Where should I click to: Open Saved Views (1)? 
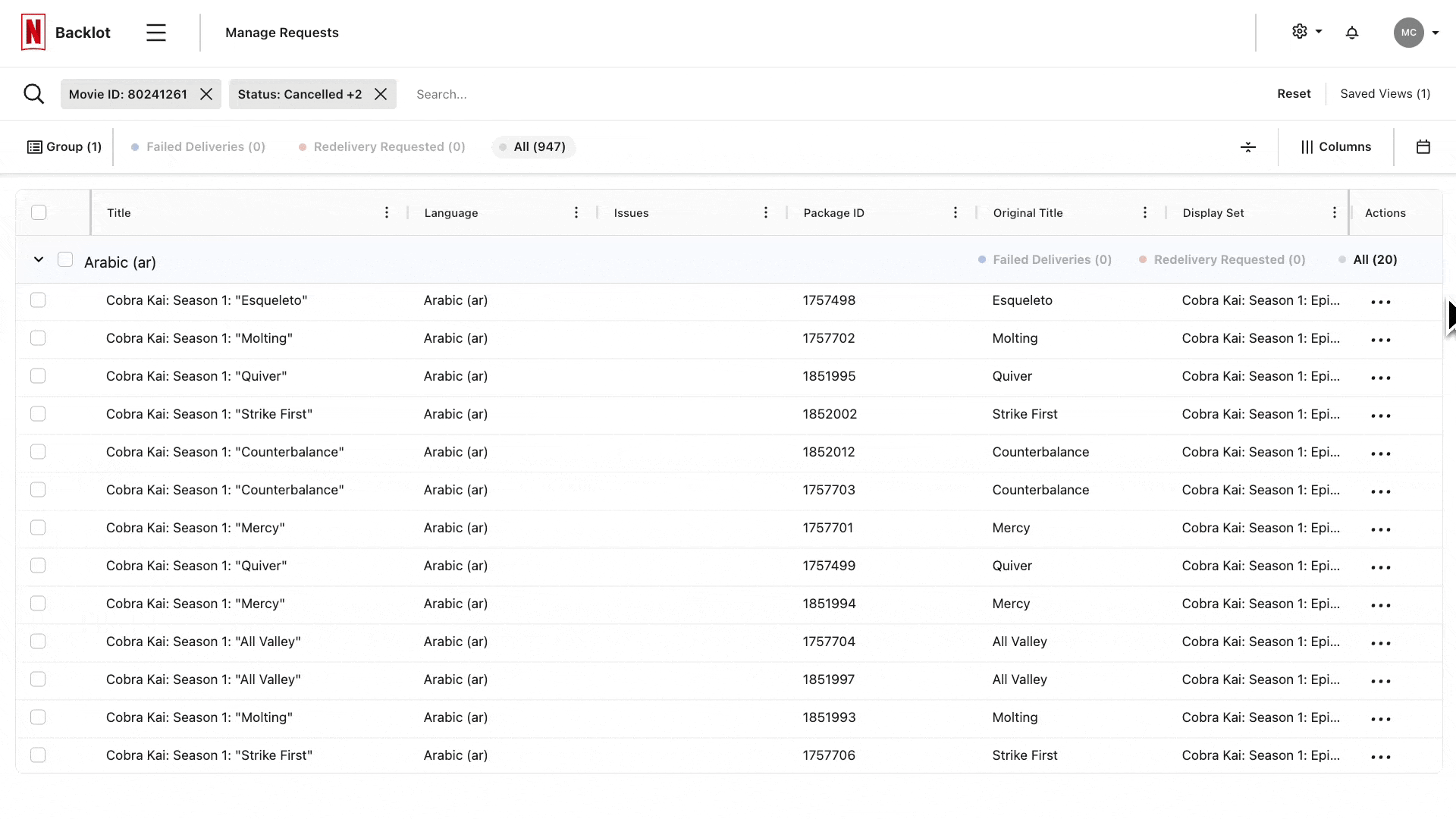tap(1385, 93)
